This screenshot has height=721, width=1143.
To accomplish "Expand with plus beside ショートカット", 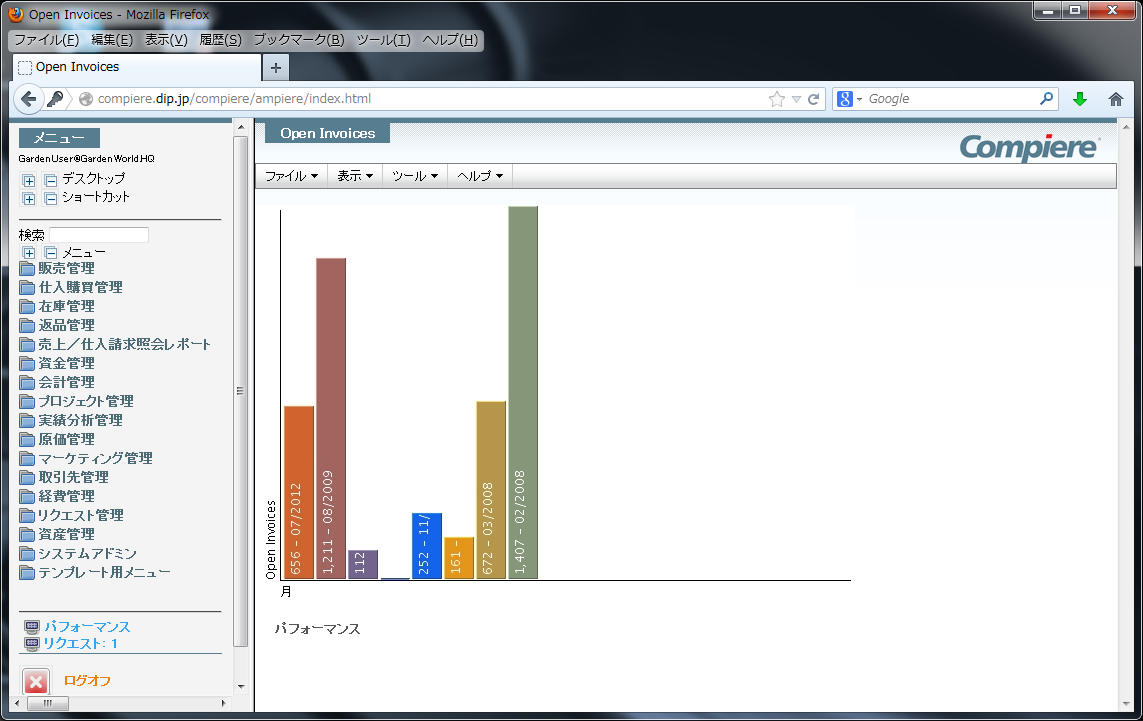I will (28, 198).
